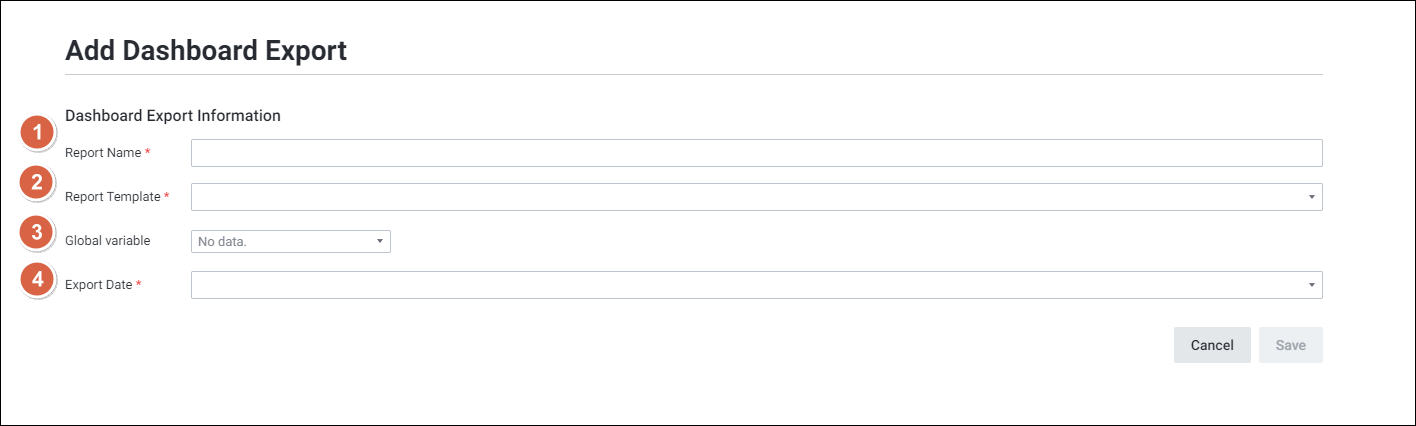Click into the Report Name text field
Image resolution: width=1416 pixels, height=426 pixels.
coord(756,153)
